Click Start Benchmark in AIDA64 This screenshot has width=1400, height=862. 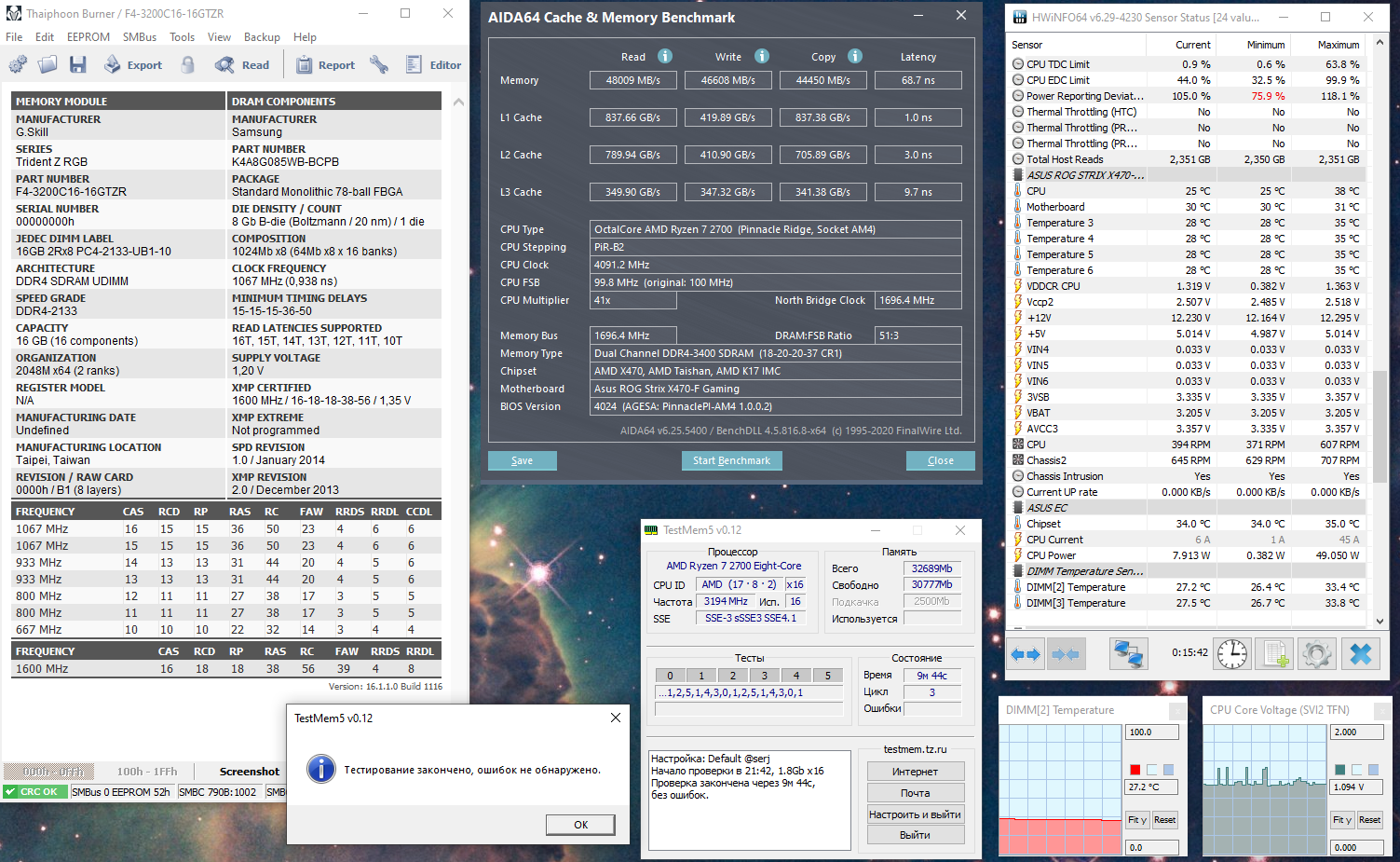[x=731, y=460]
